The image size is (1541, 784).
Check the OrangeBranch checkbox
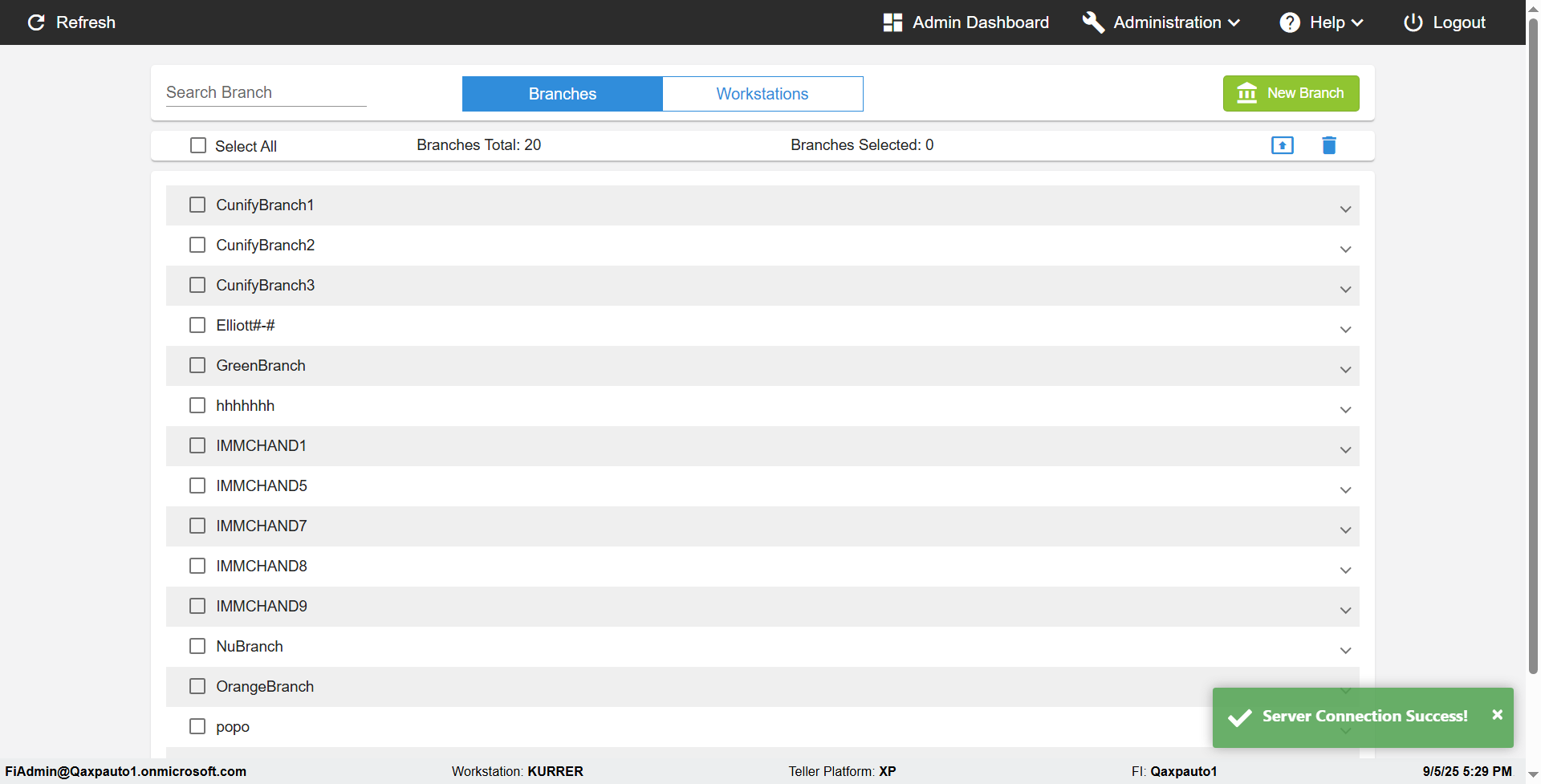pos(197,686)
